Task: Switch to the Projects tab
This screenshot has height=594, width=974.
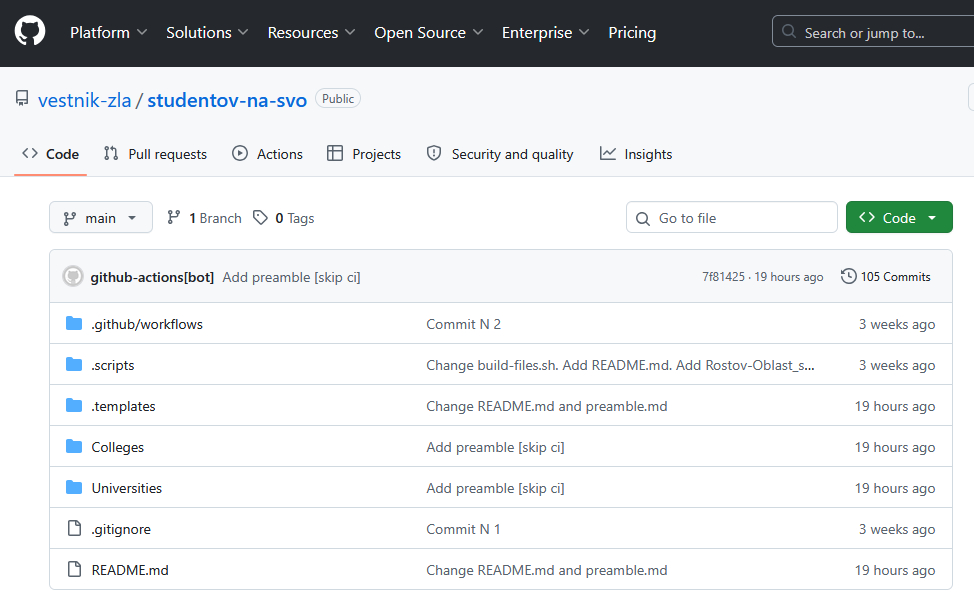Action: 364,153
